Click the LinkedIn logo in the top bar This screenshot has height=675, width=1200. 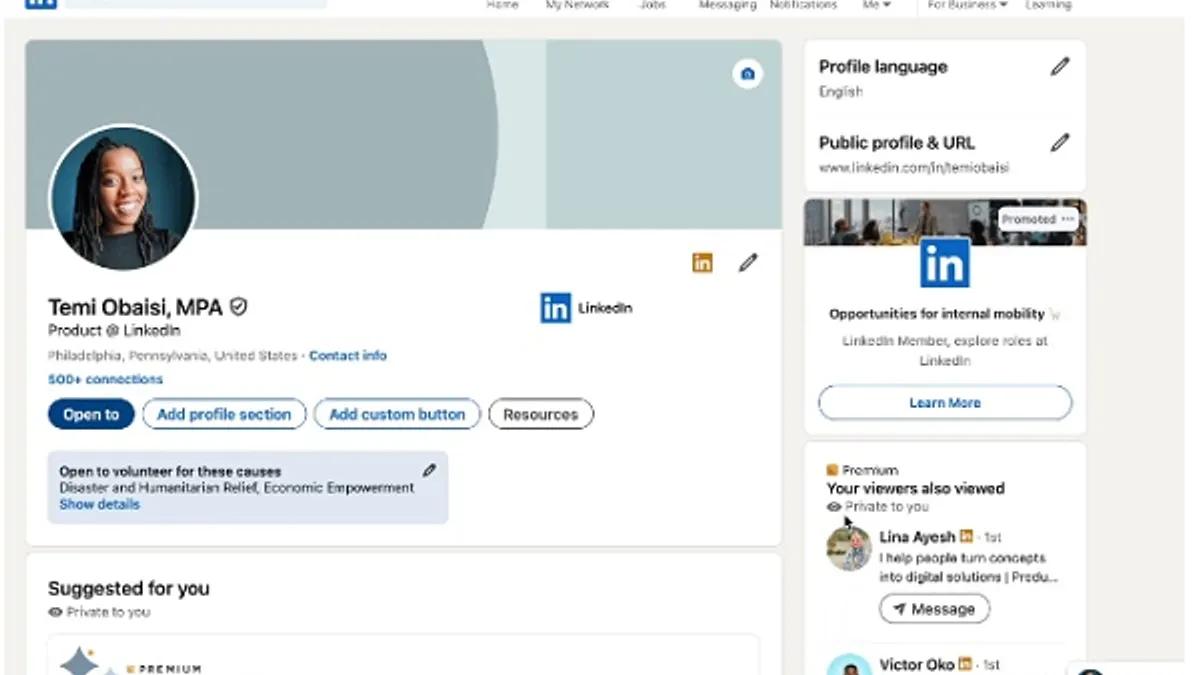[x=40, y=3]
